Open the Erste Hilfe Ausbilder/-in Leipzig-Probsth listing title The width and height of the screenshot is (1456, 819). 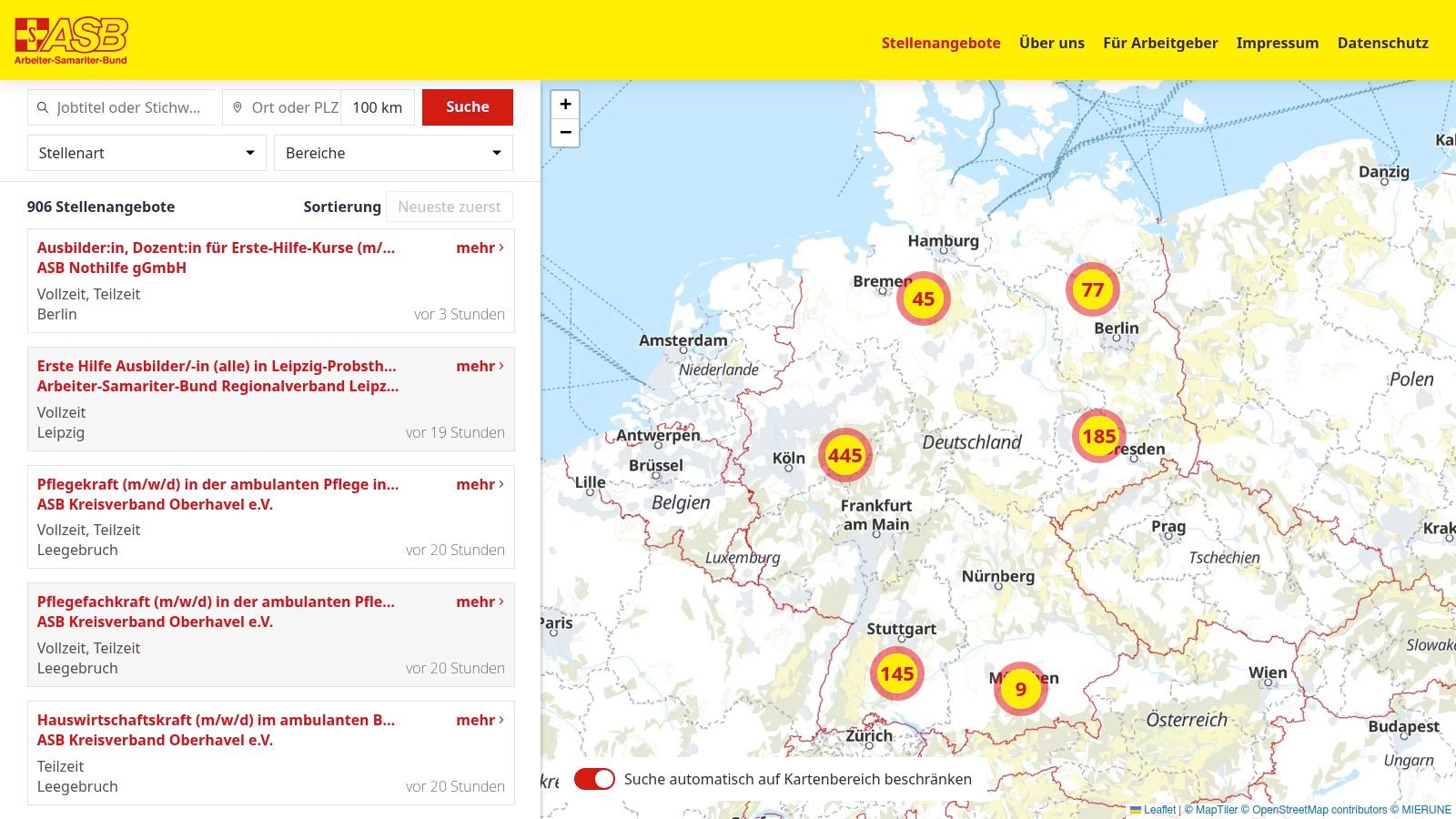[x=217, y=366]
